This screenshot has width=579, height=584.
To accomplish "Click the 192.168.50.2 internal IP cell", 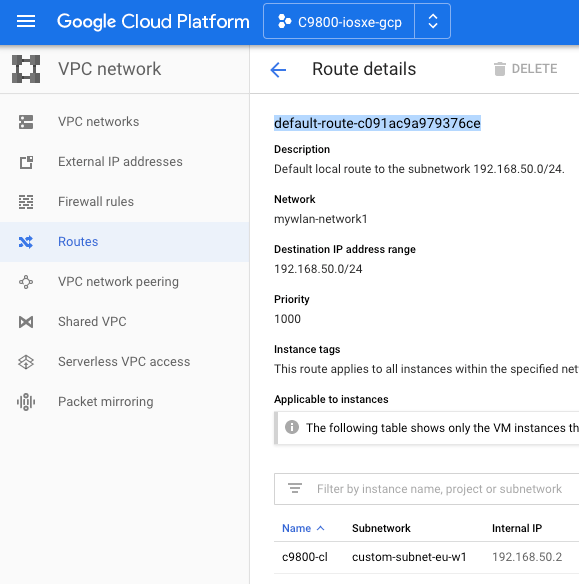I will [527, 557].
